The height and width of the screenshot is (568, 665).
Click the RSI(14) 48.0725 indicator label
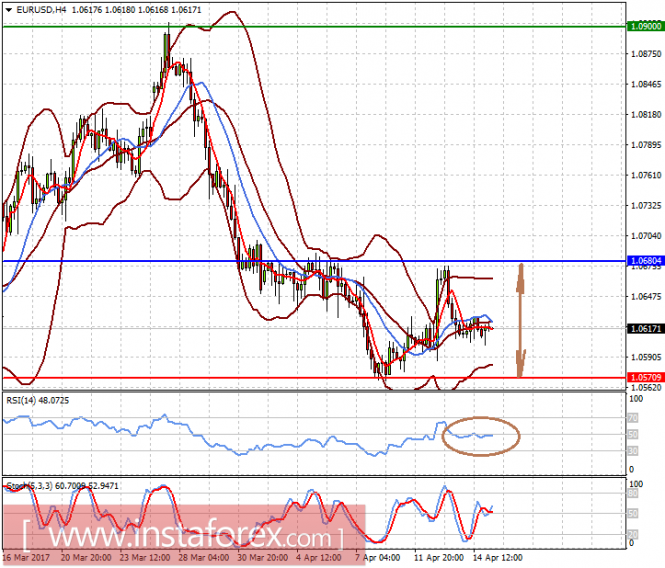point(38,400)
